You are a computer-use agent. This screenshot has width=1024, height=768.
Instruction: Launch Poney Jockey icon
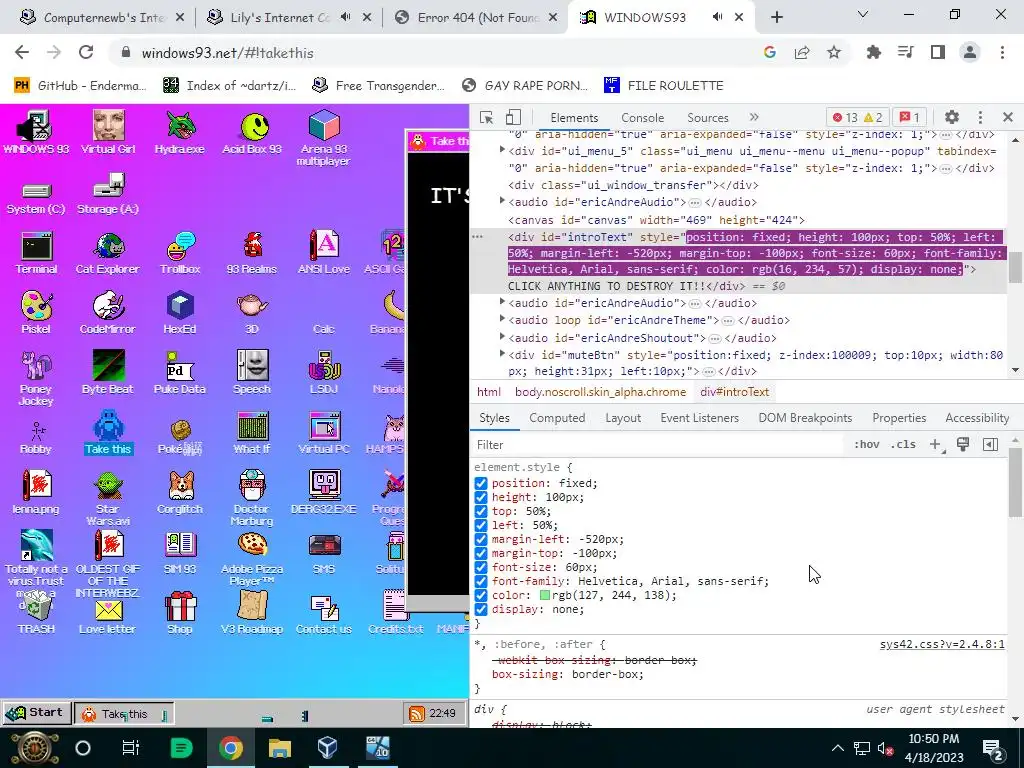37,379
